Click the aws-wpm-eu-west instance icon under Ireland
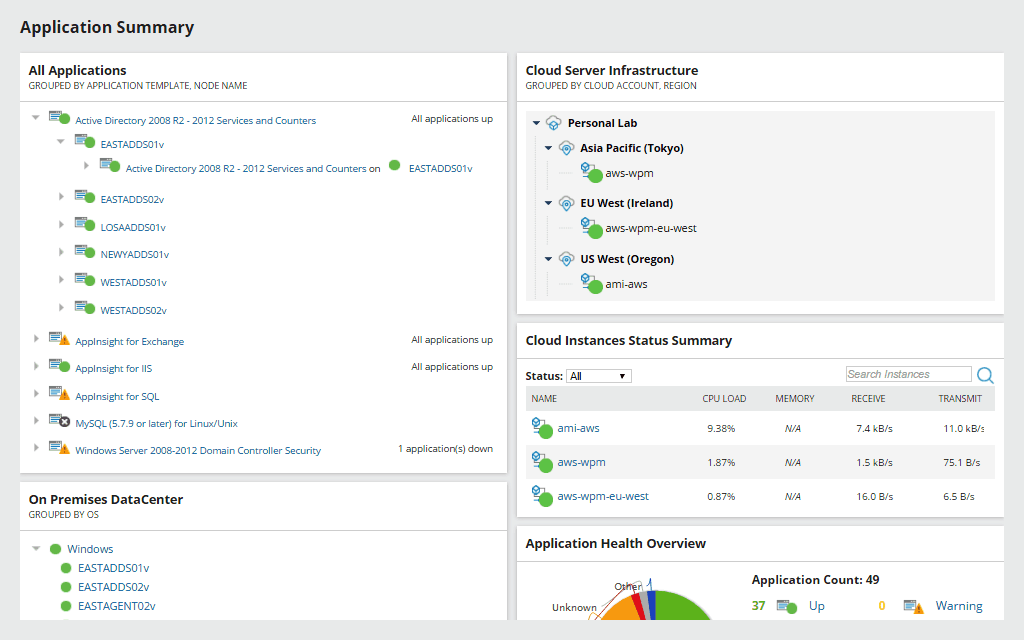Viewport: 1024px width, 640px height. coord(592,227)
